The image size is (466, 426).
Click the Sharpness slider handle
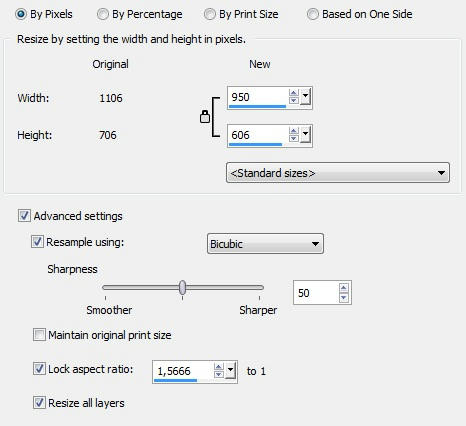[182, 287]
